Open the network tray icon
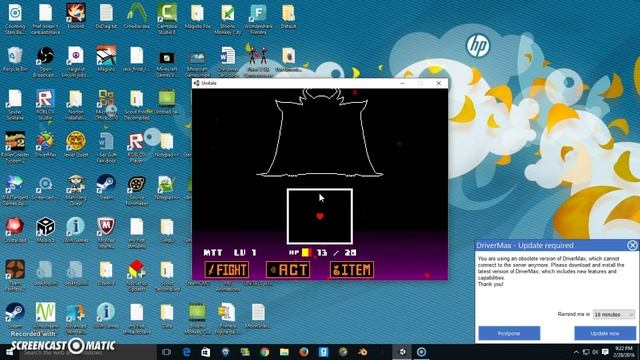The height and width of the screenshot is (360, 640). click(586, 352)
